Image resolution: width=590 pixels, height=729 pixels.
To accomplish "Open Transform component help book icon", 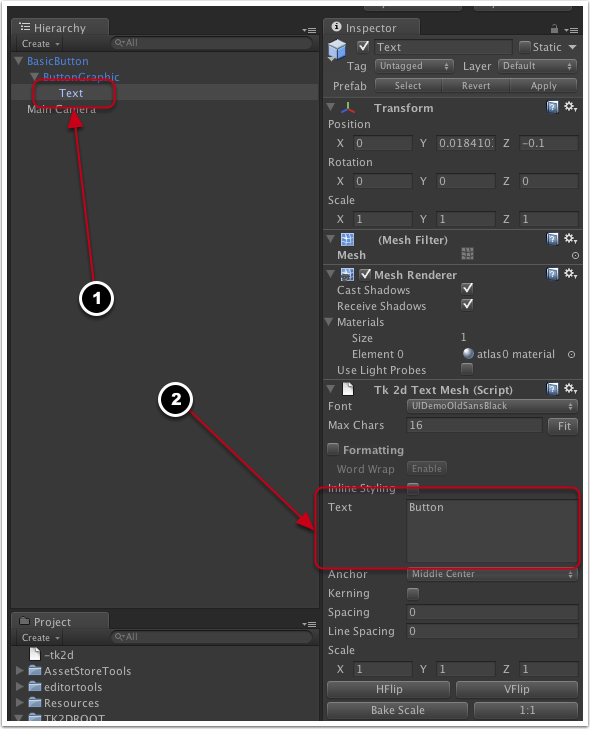I will click(552, 107).
